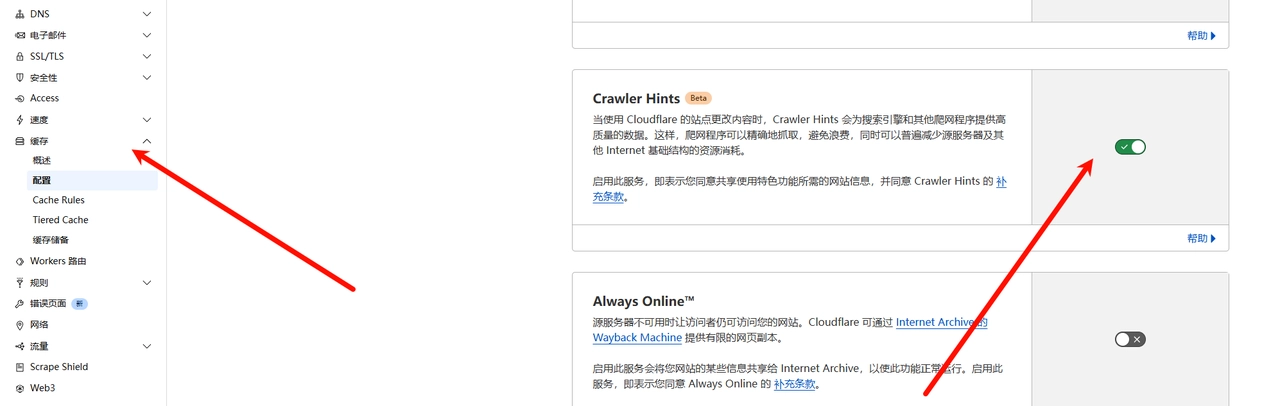Click the 网络 location pin icon
The image size is (1280, 406).
point(19,325)
